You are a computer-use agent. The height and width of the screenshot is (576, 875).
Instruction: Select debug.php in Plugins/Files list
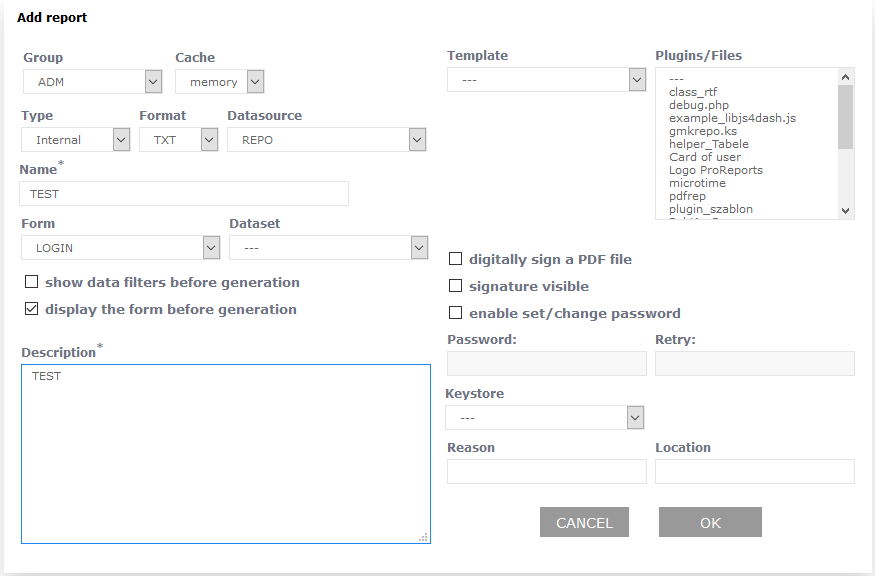tap(698, 105)
